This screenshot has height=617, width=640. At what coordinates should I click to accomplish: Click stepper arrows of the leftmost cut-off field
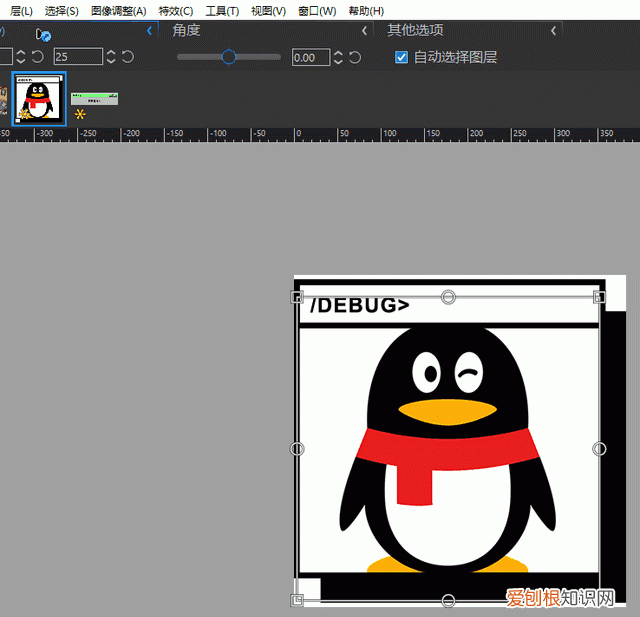point(21,57)
